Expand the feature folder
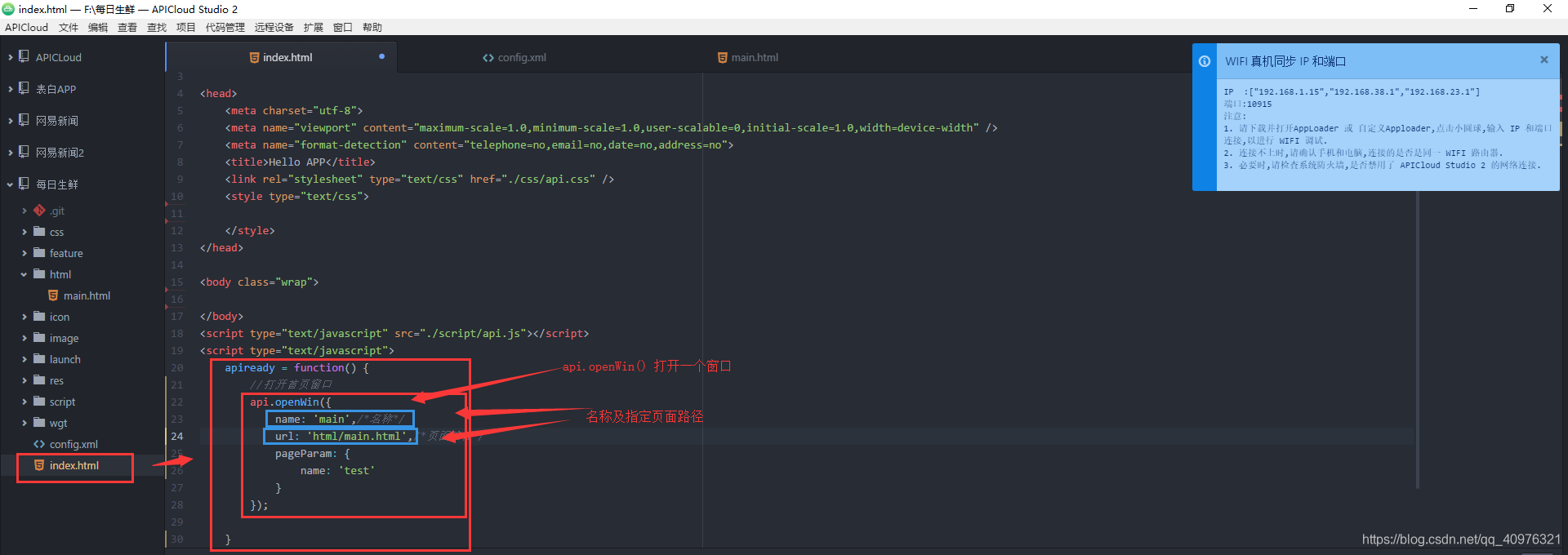 pyautogui.click(x=24, y=253)
